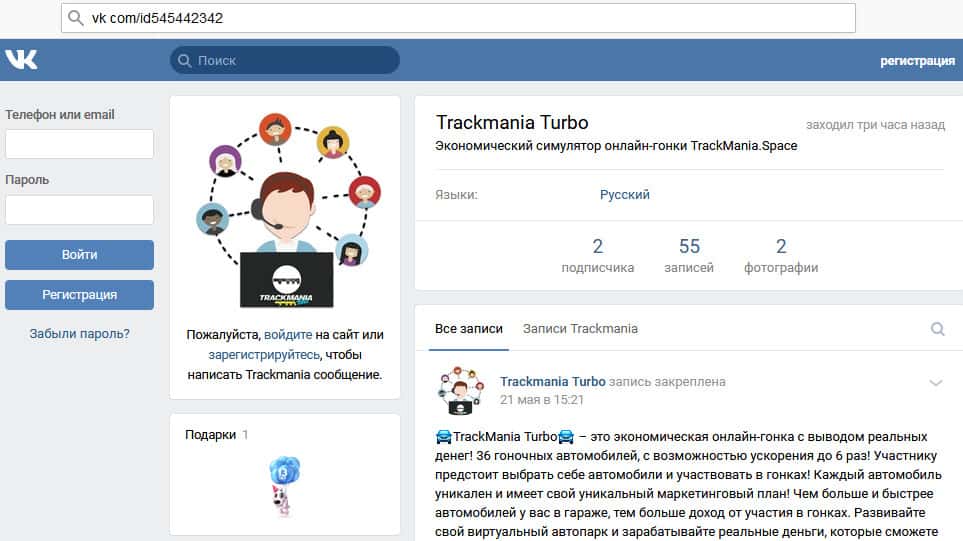Click the Языки: label
This screenshot has width=963, height=541.
(456, 195)
